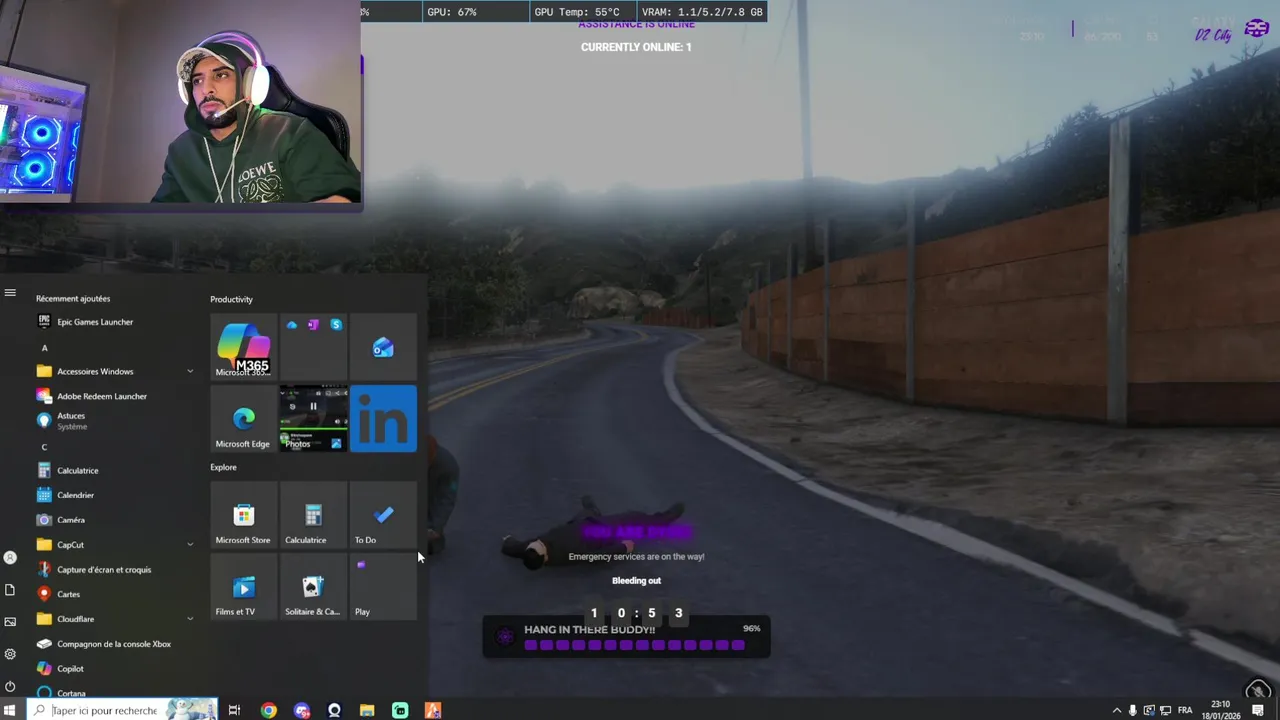Open the circular webcam app on taskbar
This screenshot has width=1280, height=720.
point(334,710)
